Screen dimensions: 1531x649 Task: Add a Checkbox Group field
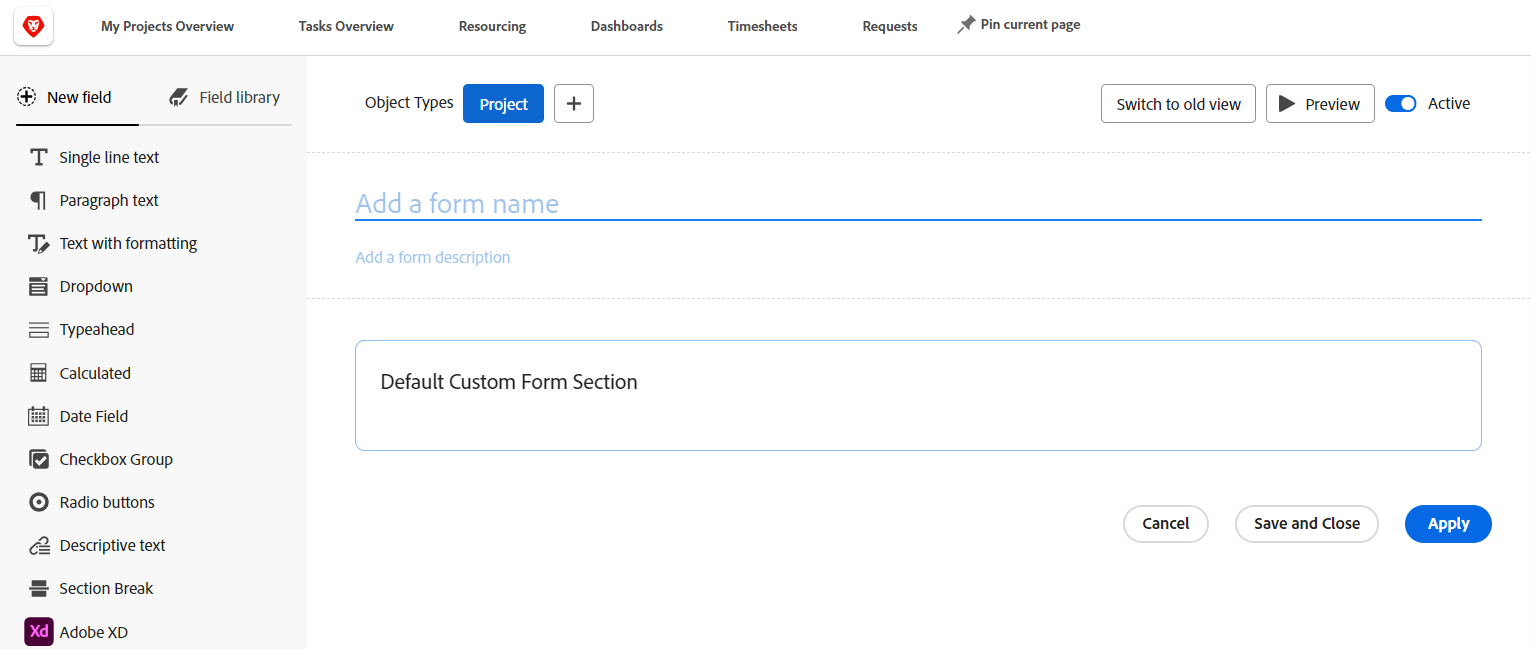point(115,459)
